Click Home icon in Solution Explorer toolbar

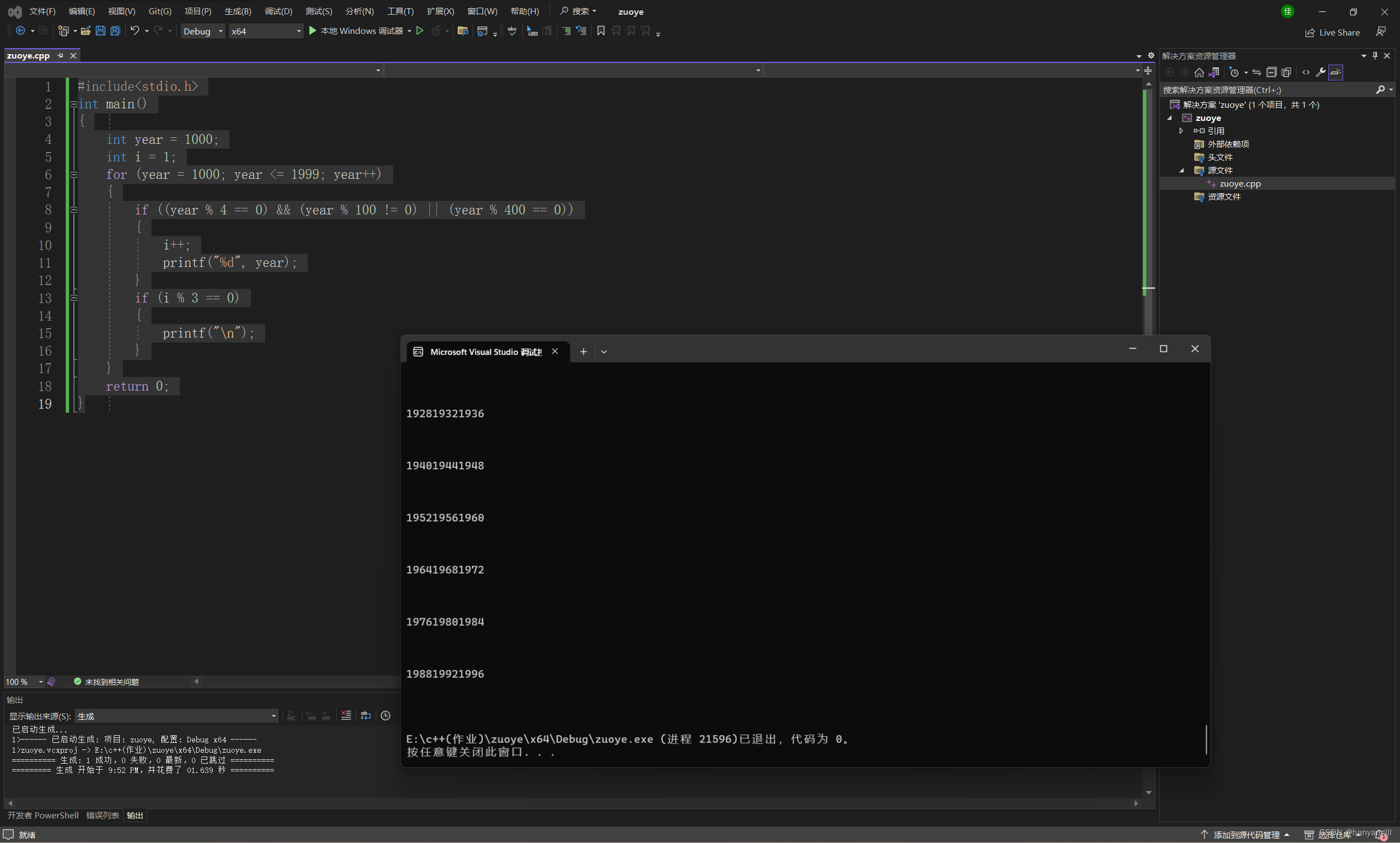(1199, 72)
